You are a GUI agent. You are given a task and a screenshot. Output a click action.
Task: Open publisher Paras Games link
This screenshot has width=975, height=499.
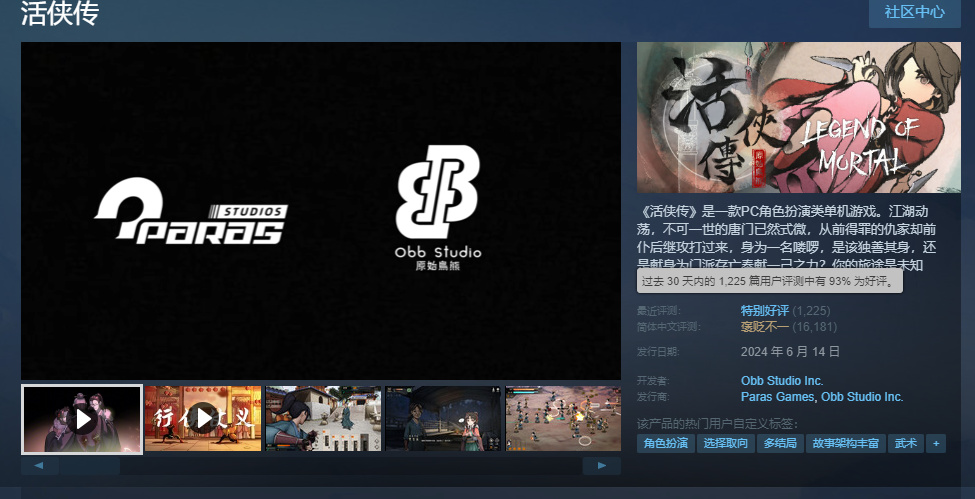777,396
